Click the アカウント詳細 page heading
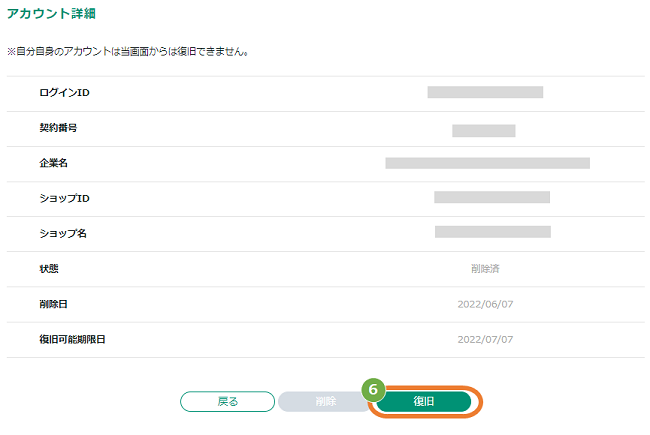This screenshot has height=435, width=650. pyautogui.click(x=51, y=13)
